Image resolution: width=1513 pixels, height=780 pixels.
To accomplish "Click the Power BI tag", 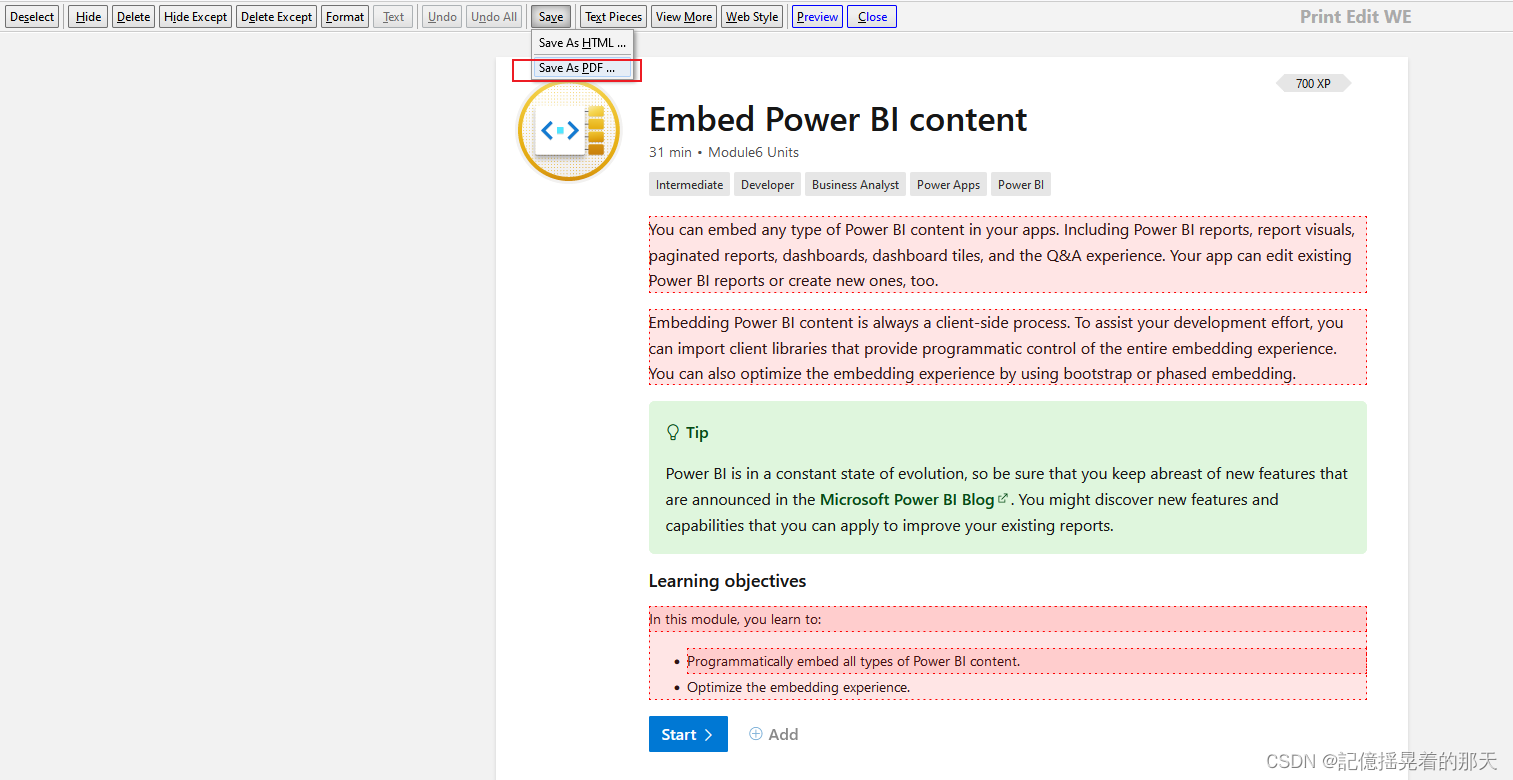I will tap(1021, 185).
